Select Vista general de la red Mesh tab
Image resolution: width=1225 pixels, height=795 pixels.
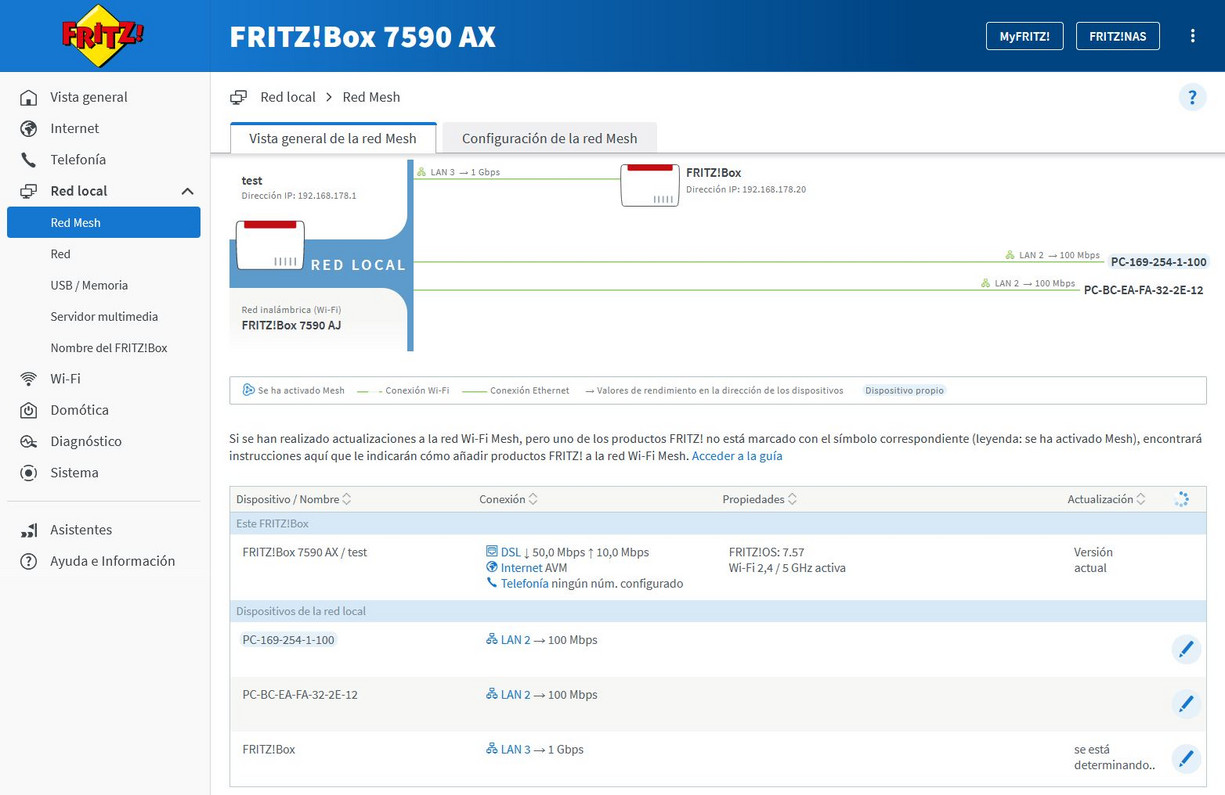[333, 138]
